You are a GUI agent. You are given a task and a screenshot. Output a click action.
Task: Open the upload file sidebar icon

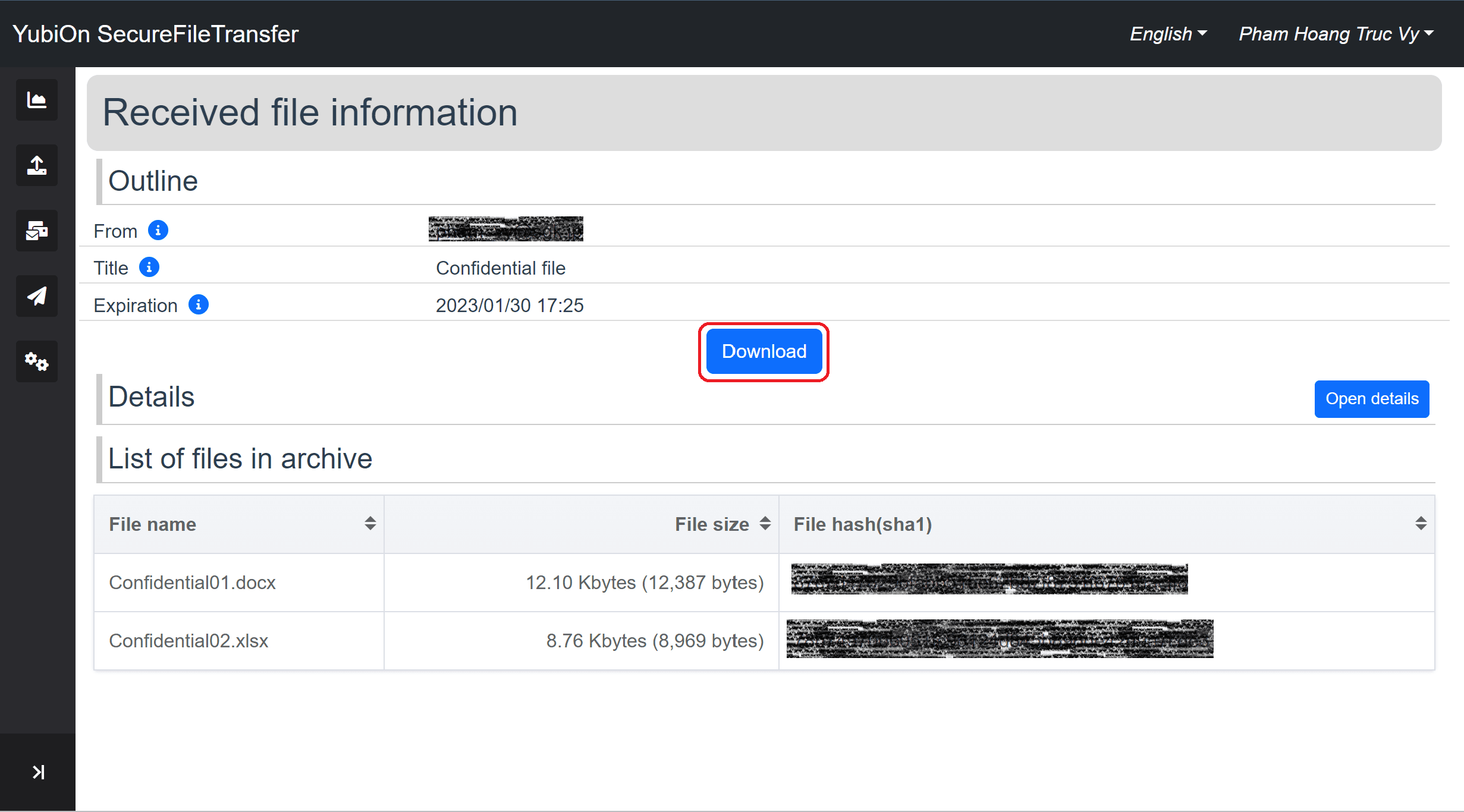point(37,165)
